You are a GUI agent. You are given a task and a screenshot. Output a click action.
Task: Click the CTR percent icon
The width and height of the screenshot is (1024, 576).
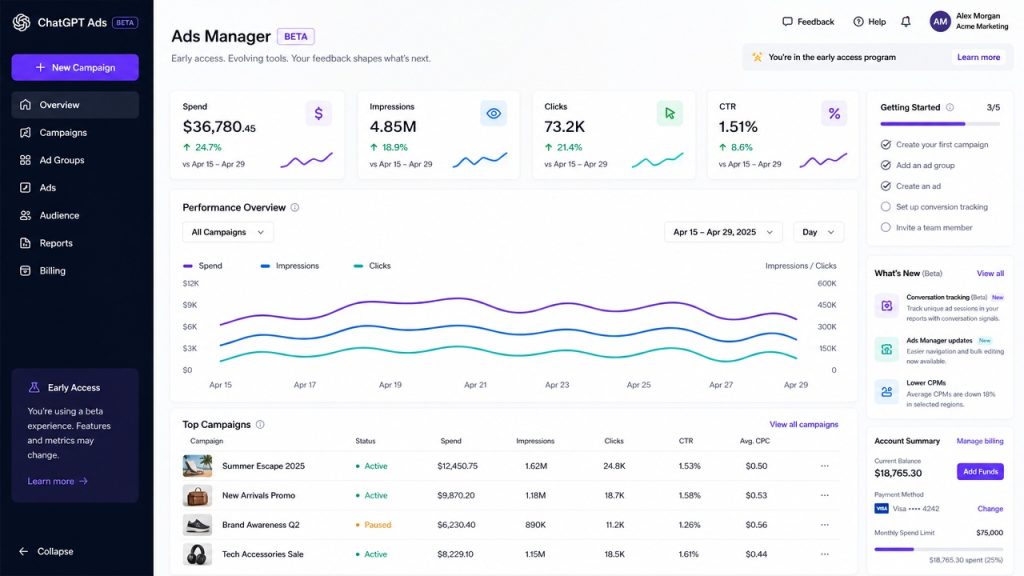(x=834, y=114)
